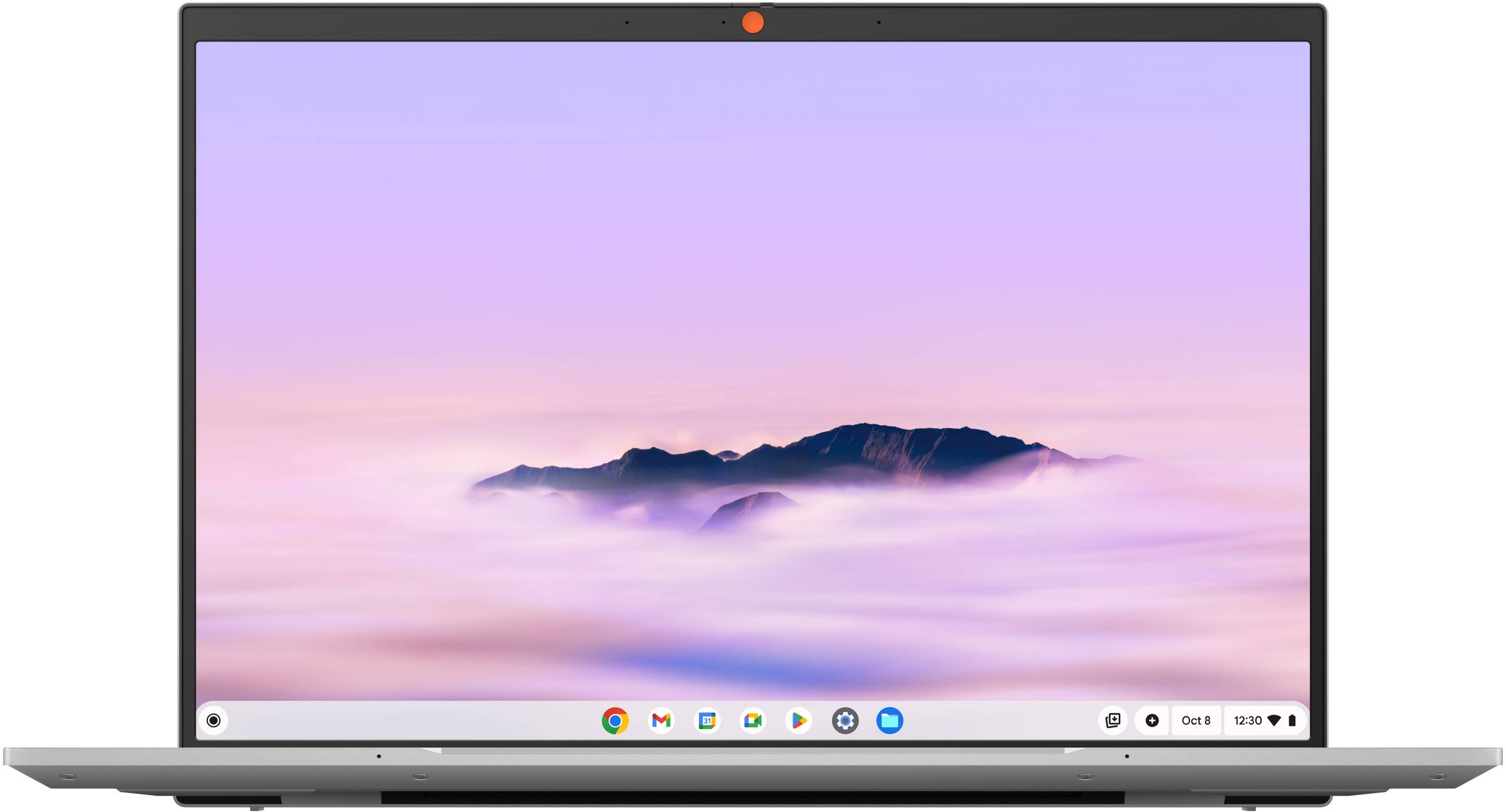Expand Quick Settings via the 12:30 clock

(1247, 720)
